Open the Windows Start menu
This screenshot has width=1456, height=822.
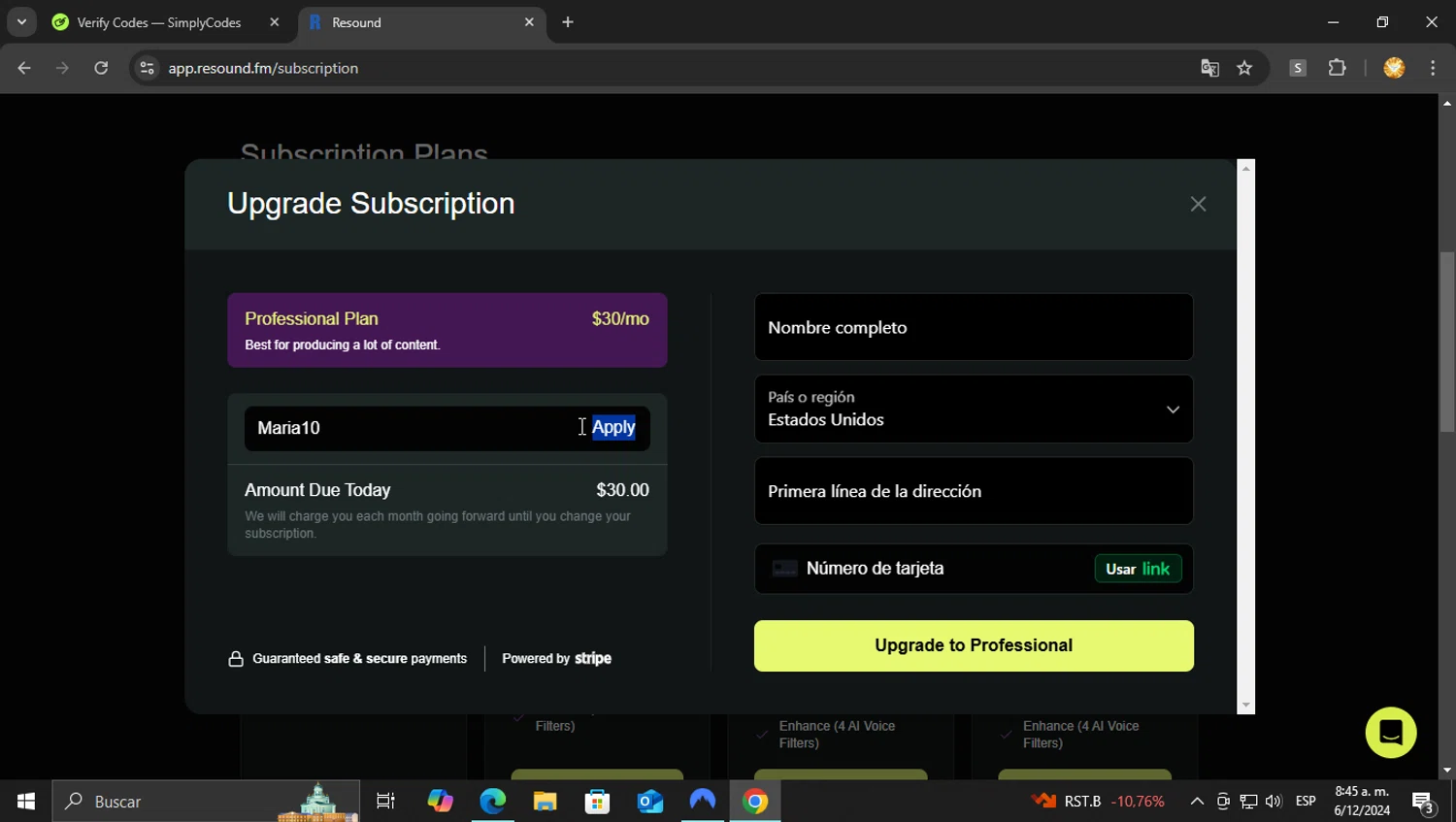click(26, 802)
